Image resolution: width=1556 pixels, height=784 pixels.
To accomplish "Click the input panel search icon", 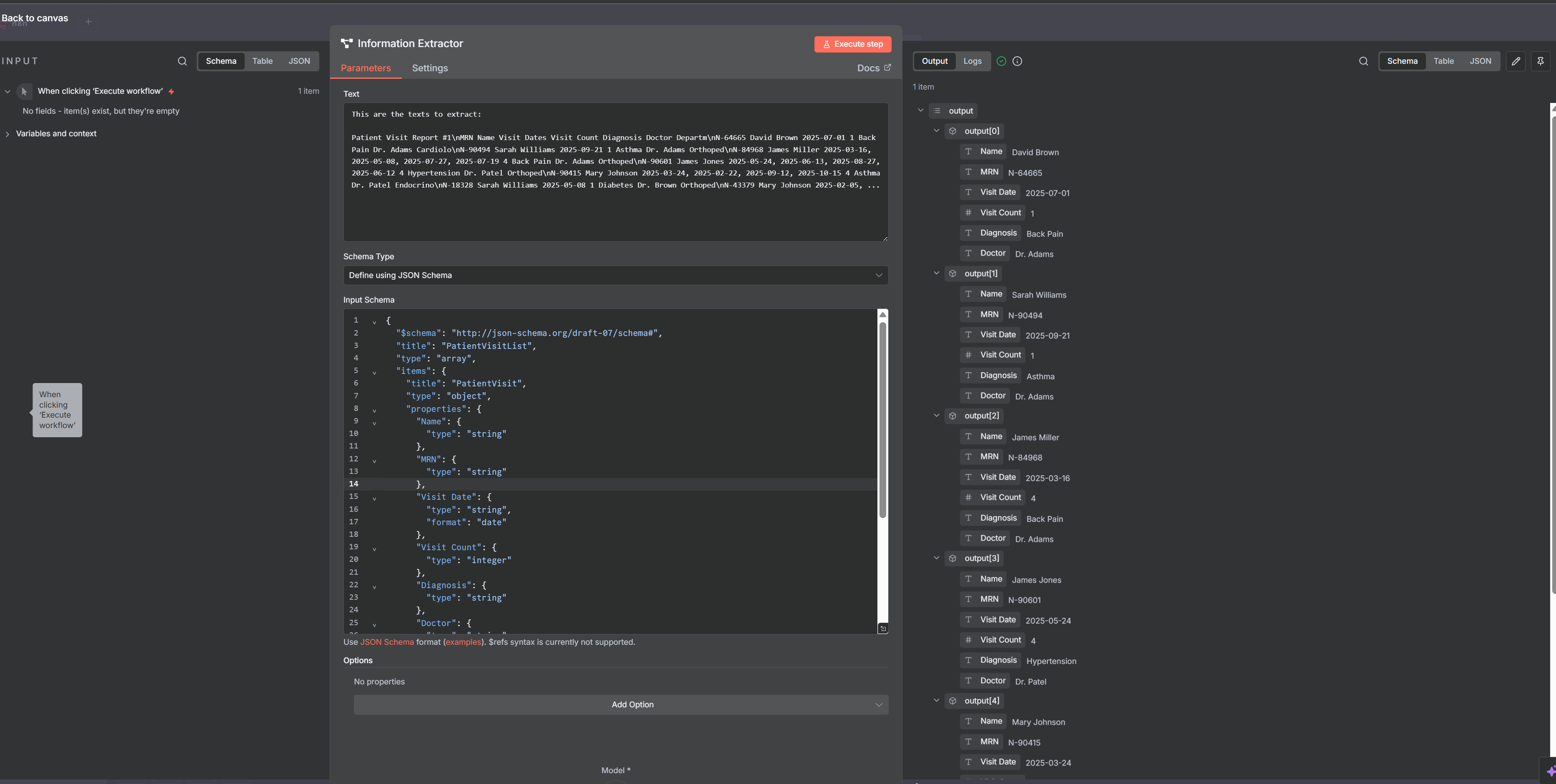I will [x=182, y=61].
